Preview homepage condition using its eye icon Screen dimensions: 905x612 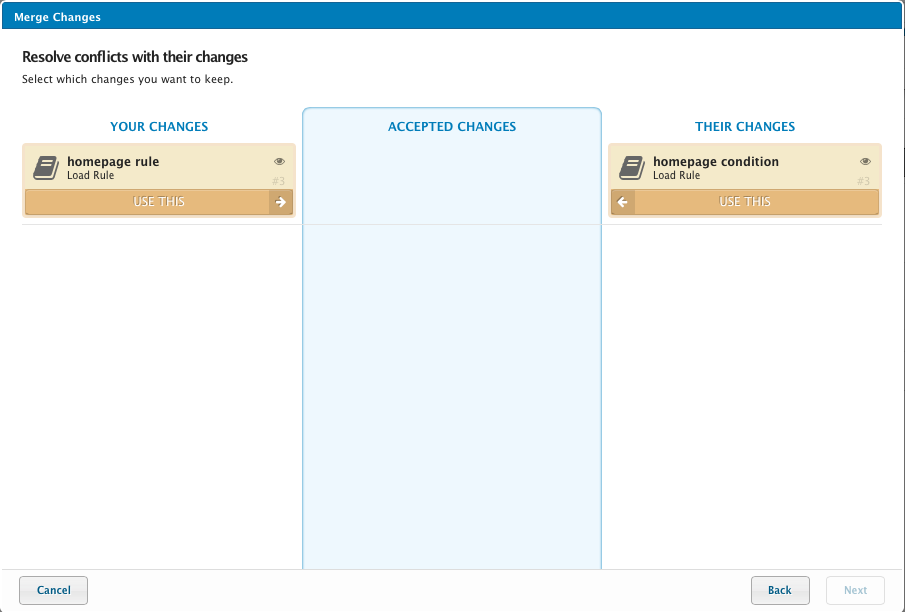865,161
